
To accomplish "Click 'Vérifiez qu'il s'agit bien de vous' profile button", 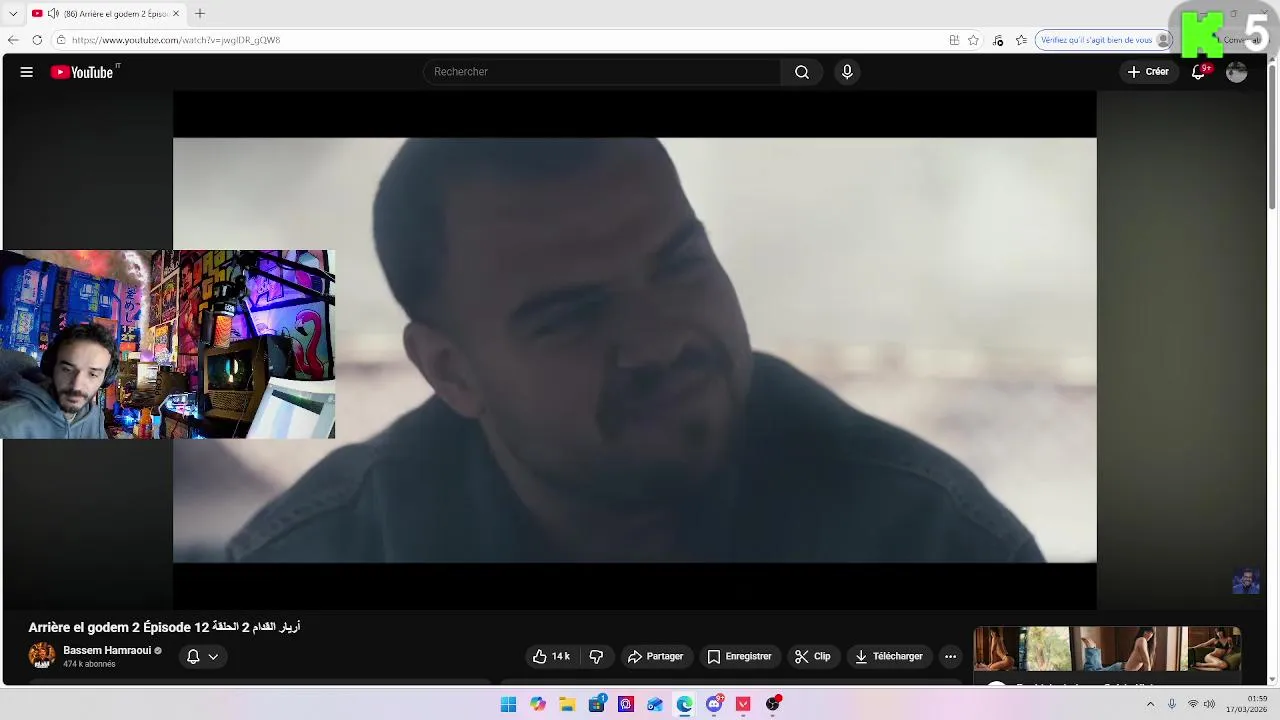I will [1104, 40].
